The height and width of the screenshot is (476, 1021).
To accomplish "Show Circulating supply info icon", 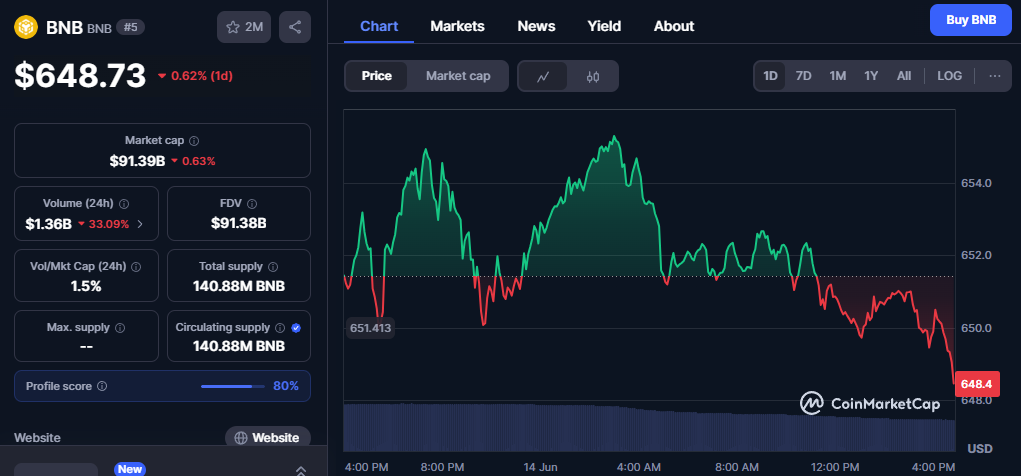I will (x=280, y=328).
